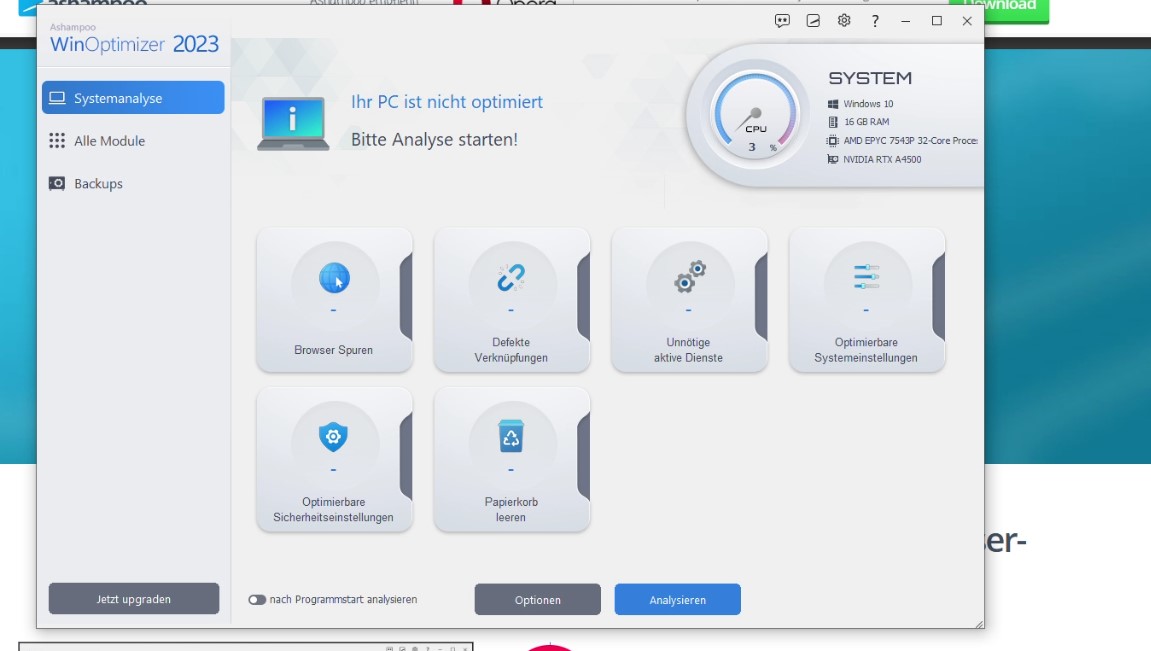This screenshot has height=651, width=1151.
Task: Click the Browser Spuren label
Action: tap(333, 350)
